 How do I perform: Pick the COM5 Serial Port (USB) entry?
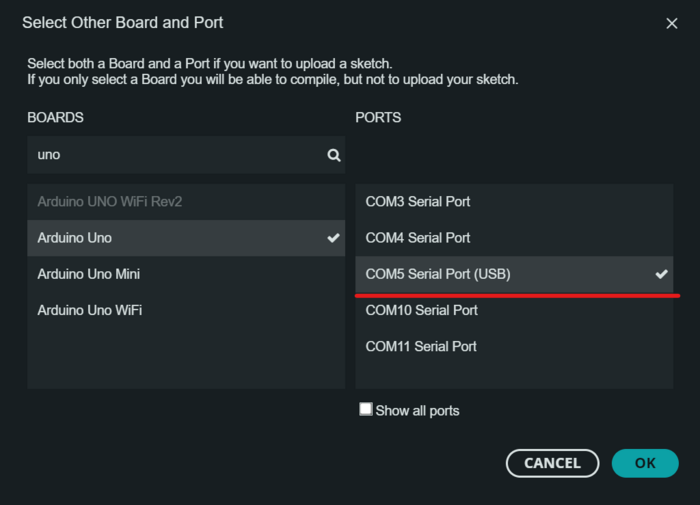[438, 274]
